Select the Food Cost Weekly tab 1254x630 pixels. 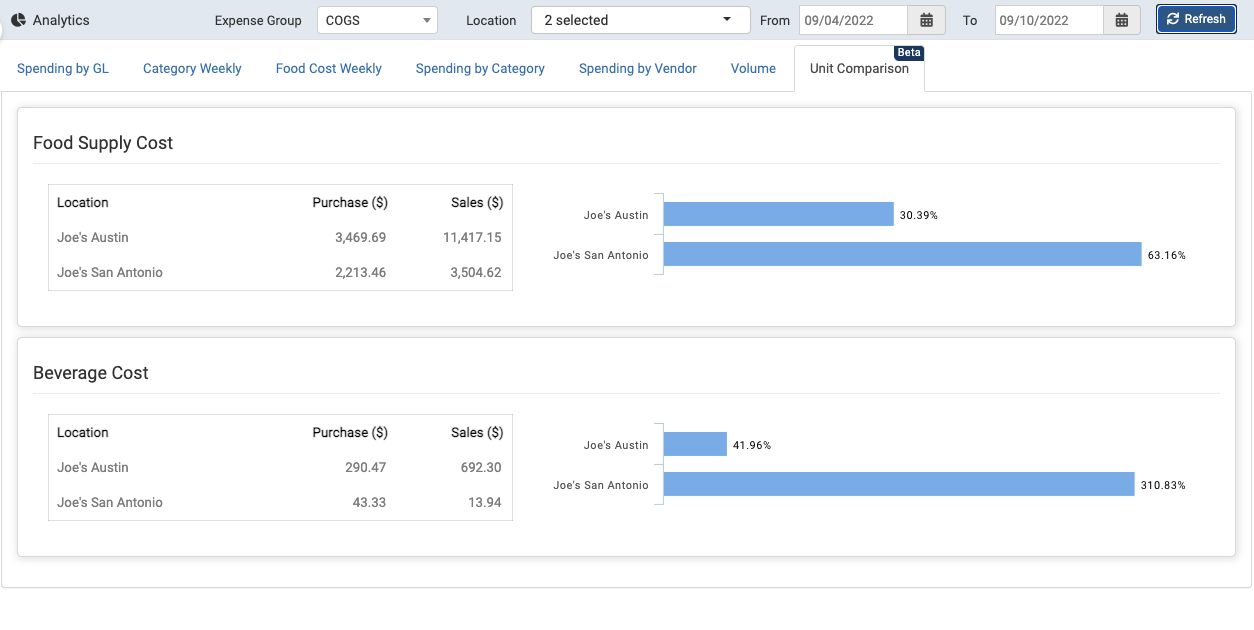pyautogui.click(x=328, y=68)
